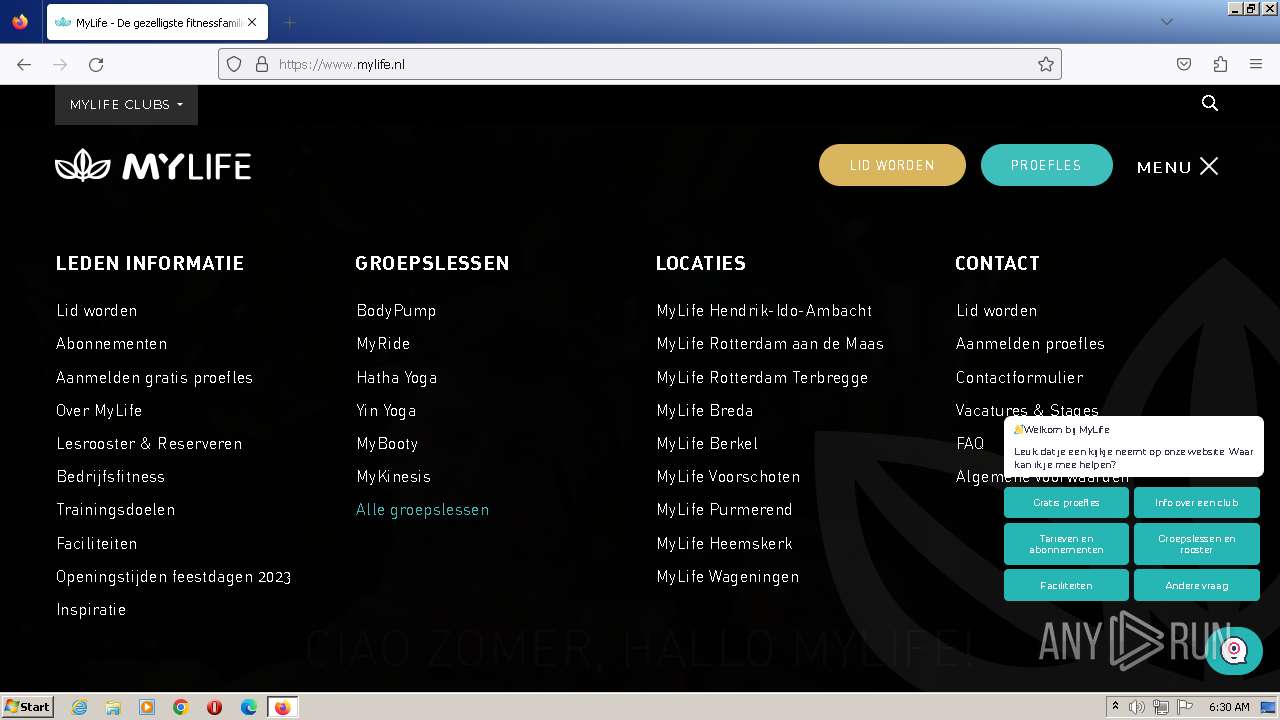Open the Hatha Yoga lesson link

397,377
